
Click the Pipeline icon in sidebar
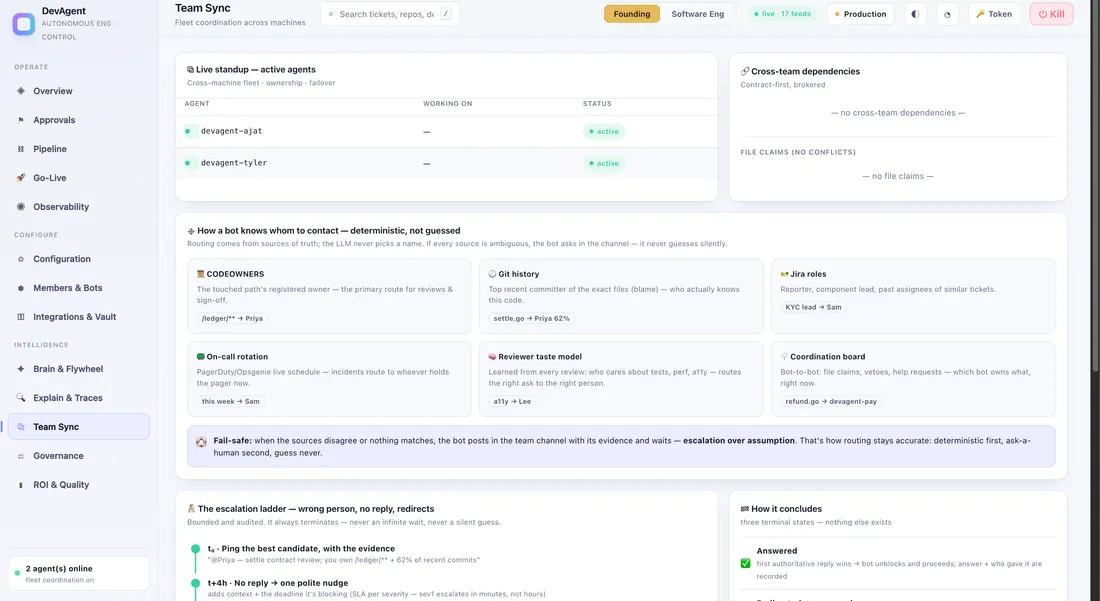[x=20, y=149]
